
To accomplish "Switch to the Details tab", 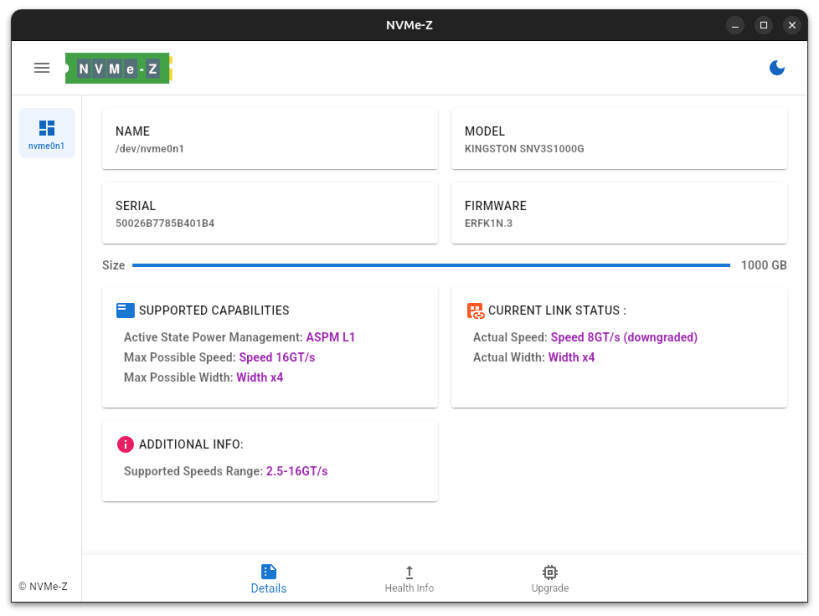I will (x=268, y=579).
